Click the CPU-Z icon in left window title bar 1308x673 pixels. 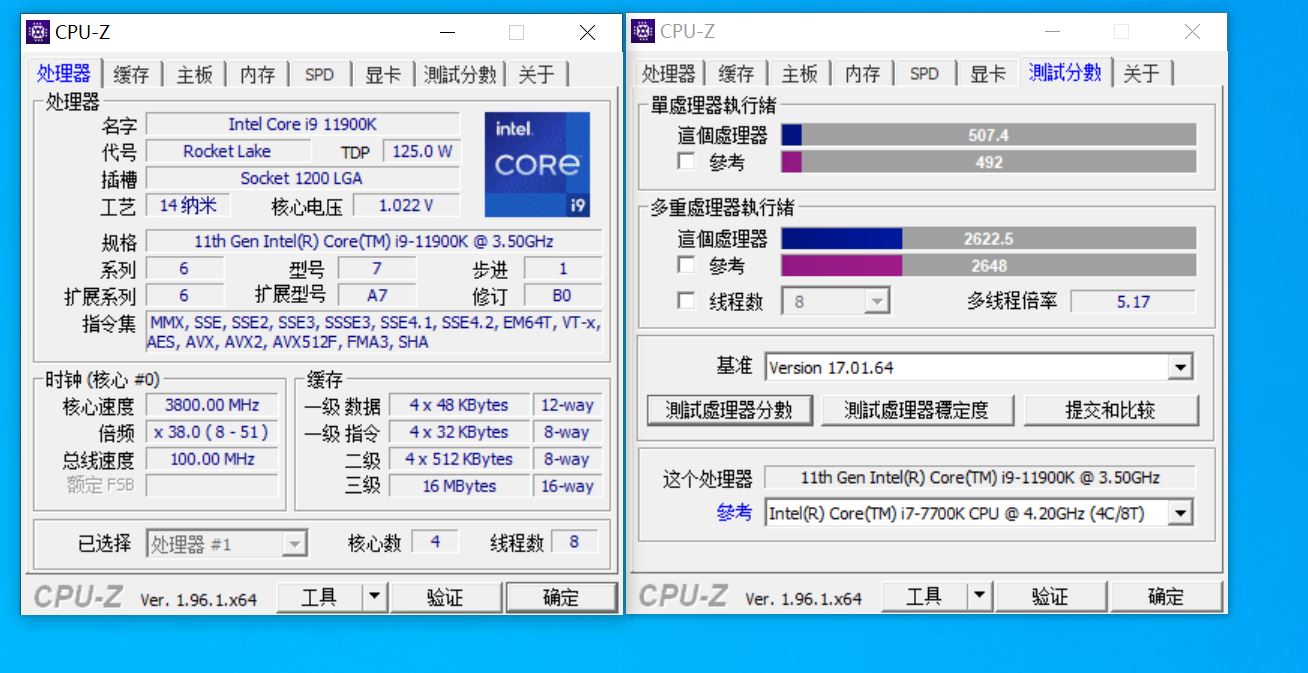[38, 32]
